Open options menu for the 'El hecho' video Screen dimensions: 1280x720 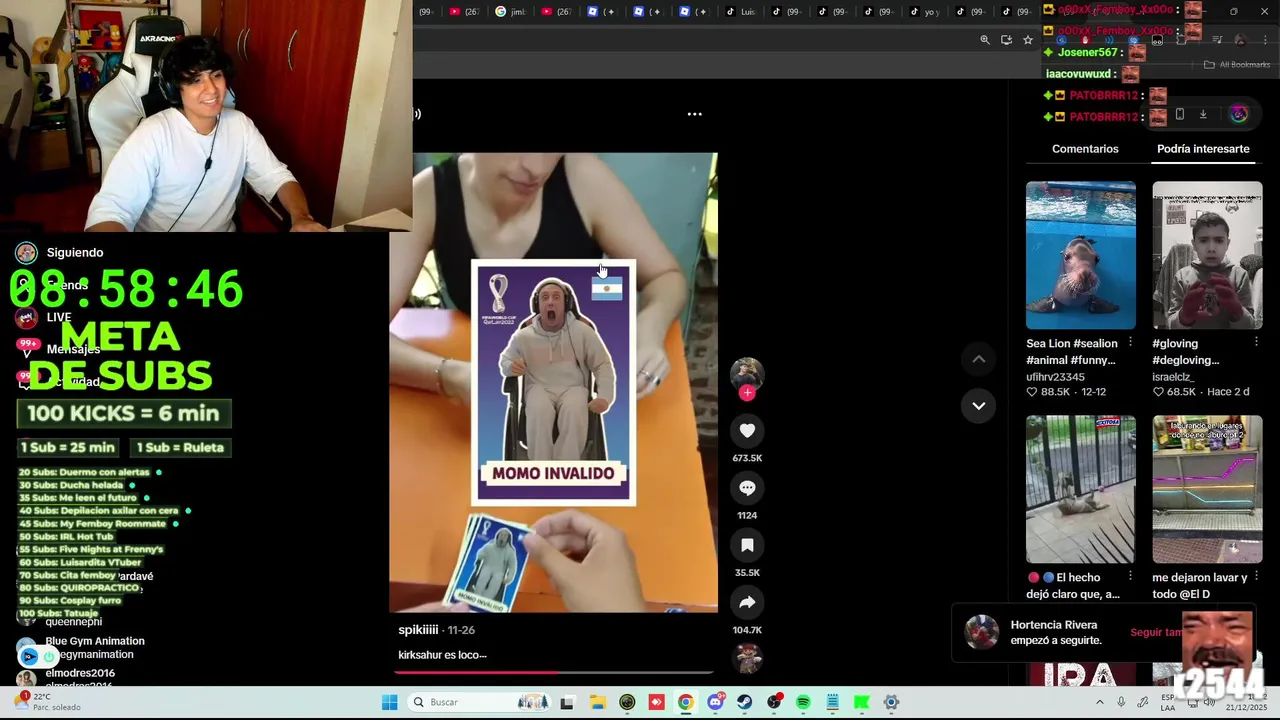click(x=1131, y=576)
